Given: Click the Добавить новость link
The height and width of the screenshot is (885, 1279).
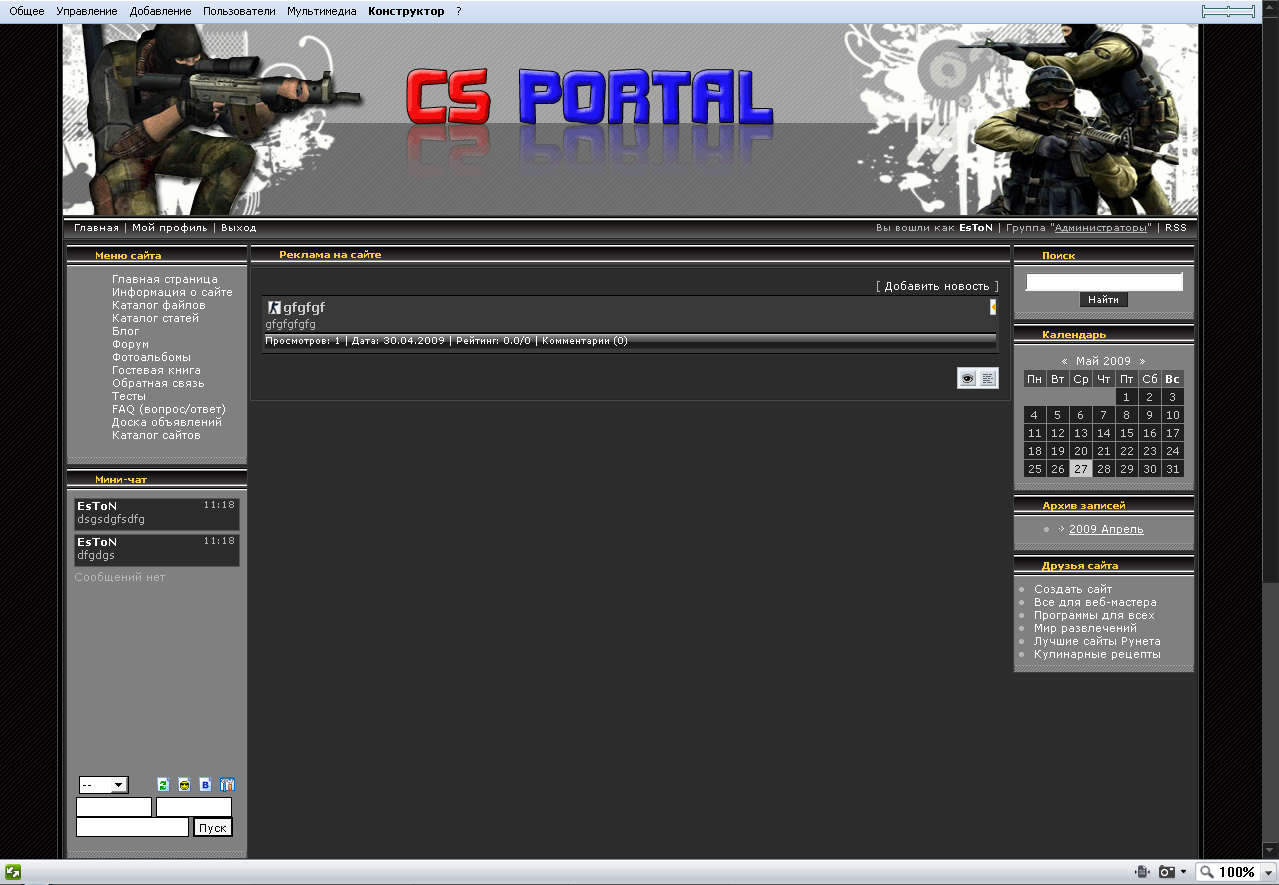Looking at the screenshot, I should click(x=937, y=286).
